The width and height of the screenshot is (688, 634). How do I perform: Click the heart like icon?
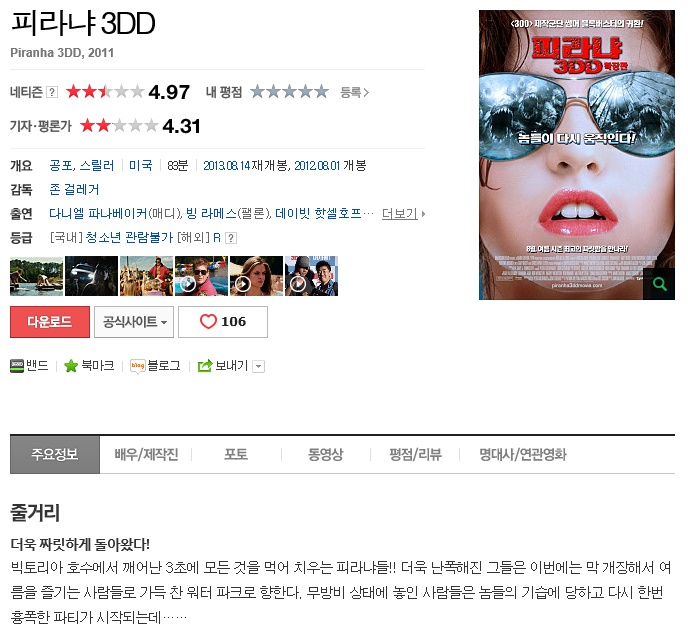coord(209,322)
